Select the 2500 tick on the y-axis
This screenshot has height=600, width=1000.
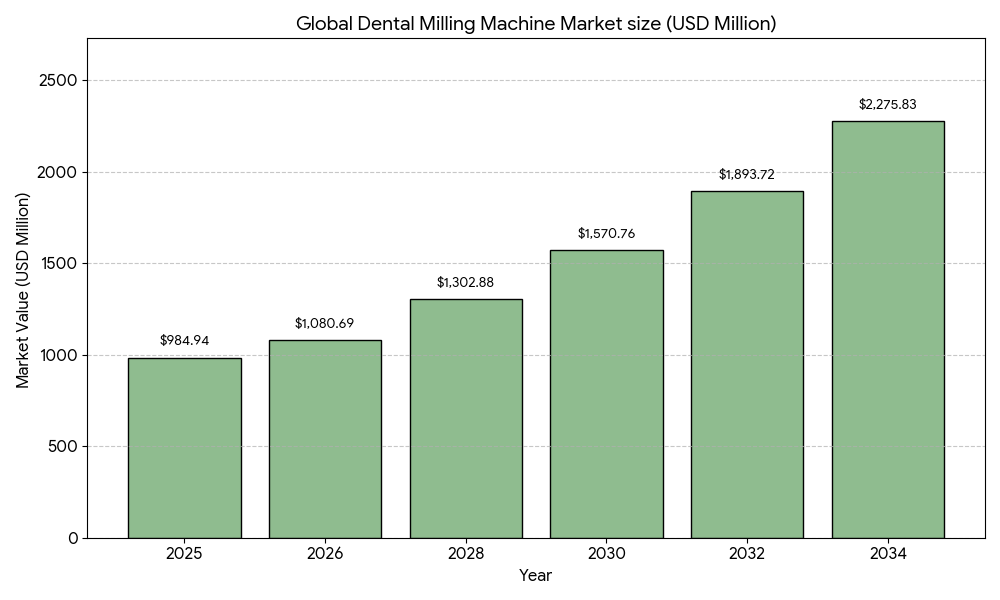tap(58, 81)
